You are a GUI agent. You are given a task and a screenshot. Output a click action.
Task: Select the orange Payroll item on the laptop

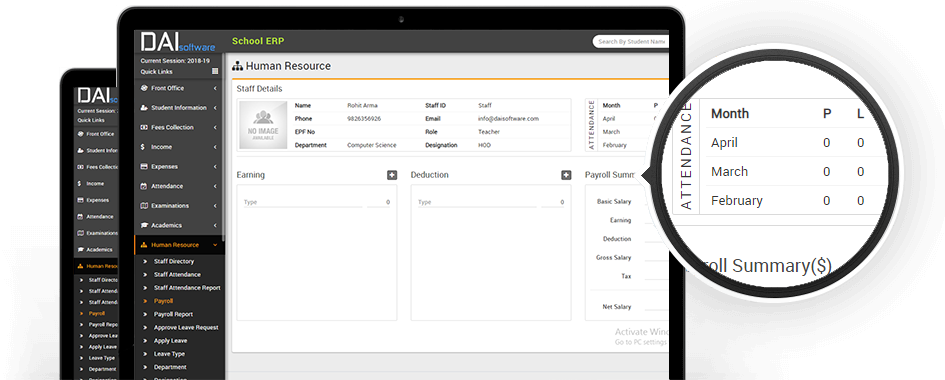(x=163, y=301)
